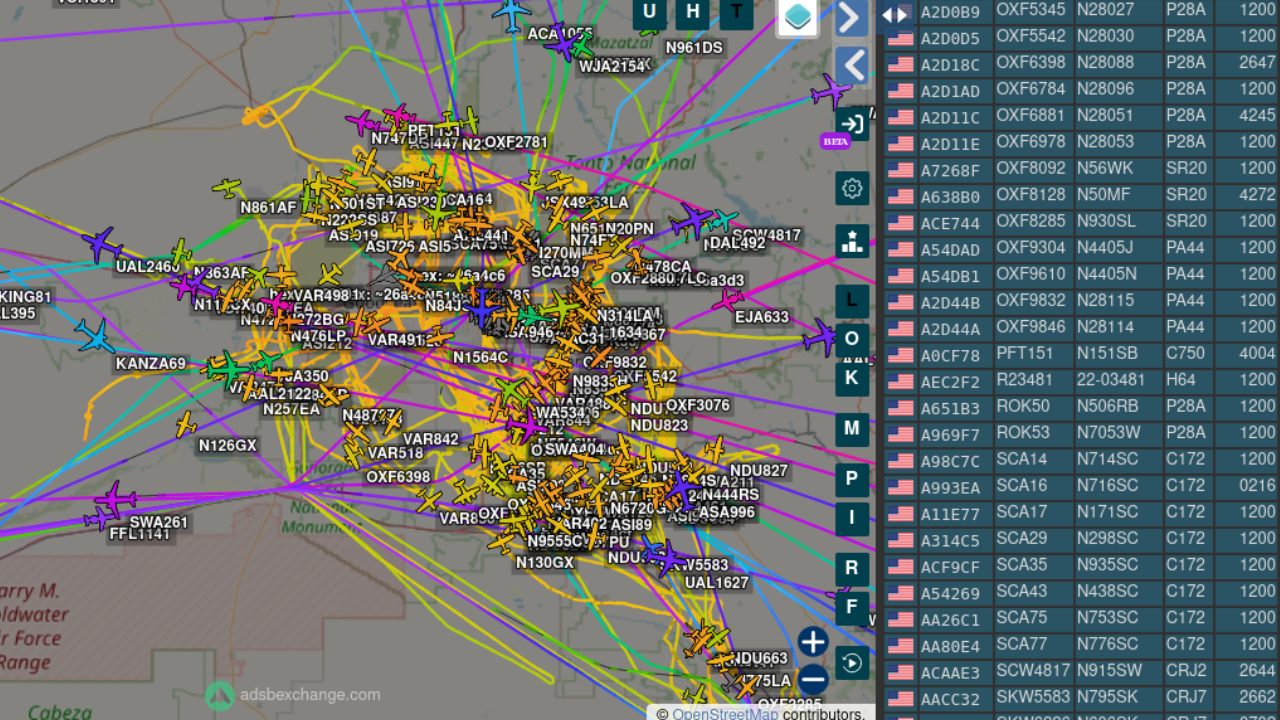
Task: Toggle the K map button
Action: [x=852, y=378]
